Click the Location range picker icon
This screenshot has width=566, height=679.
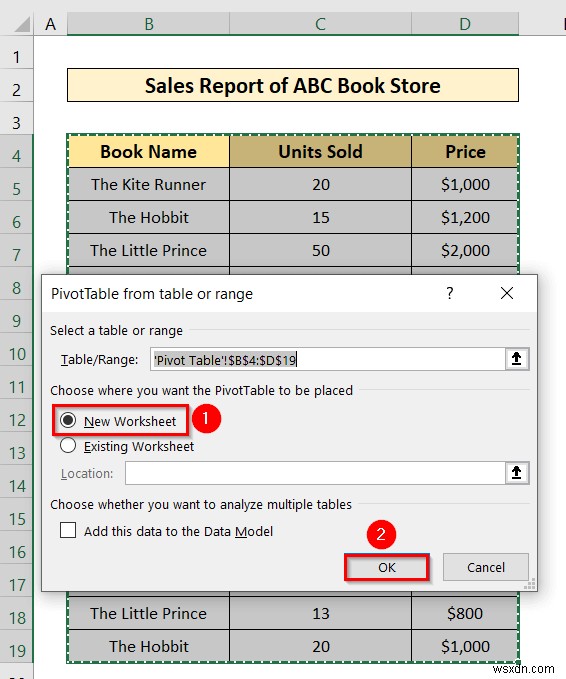point(517,472)
